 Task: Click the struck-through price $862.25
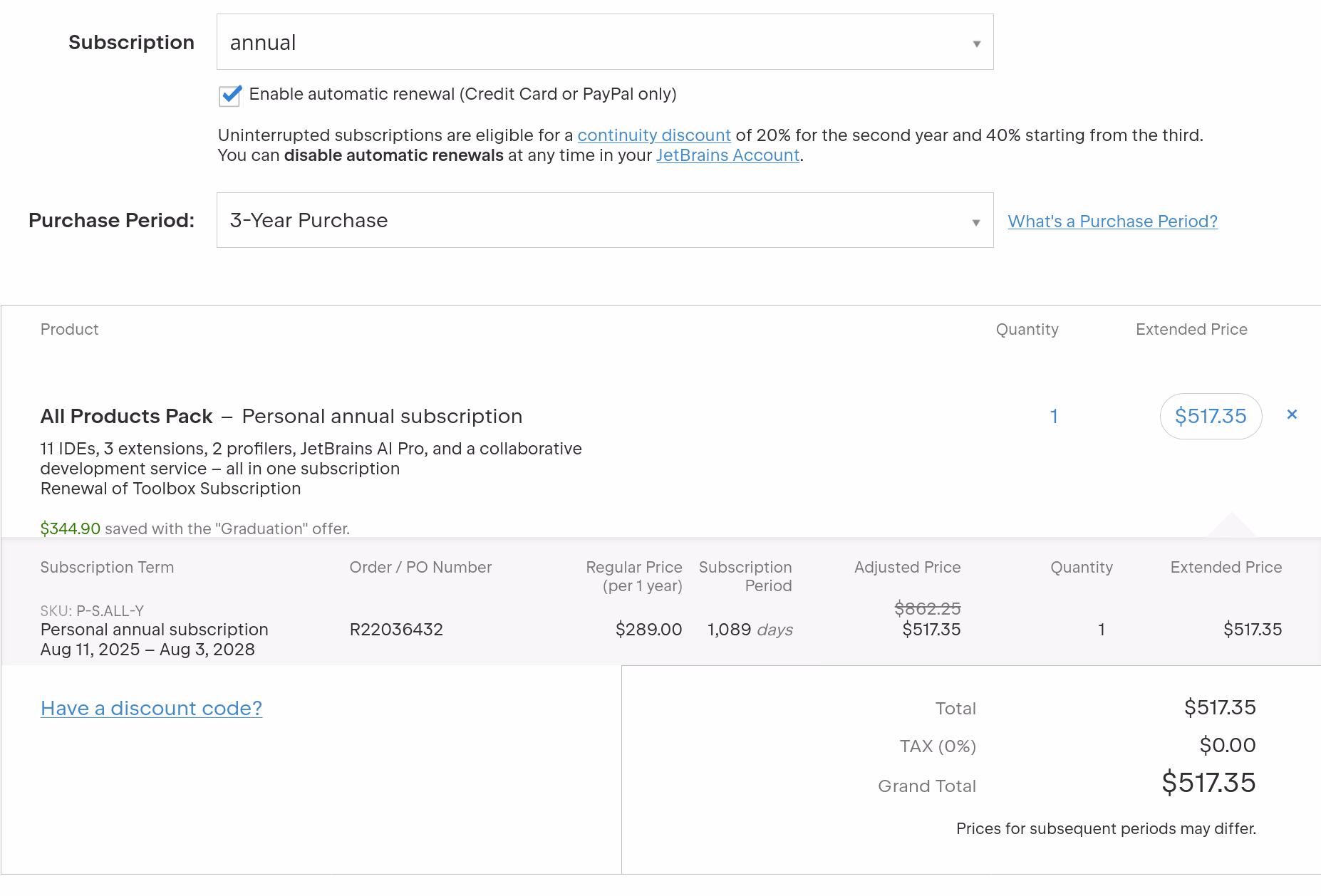pos(928,608)
